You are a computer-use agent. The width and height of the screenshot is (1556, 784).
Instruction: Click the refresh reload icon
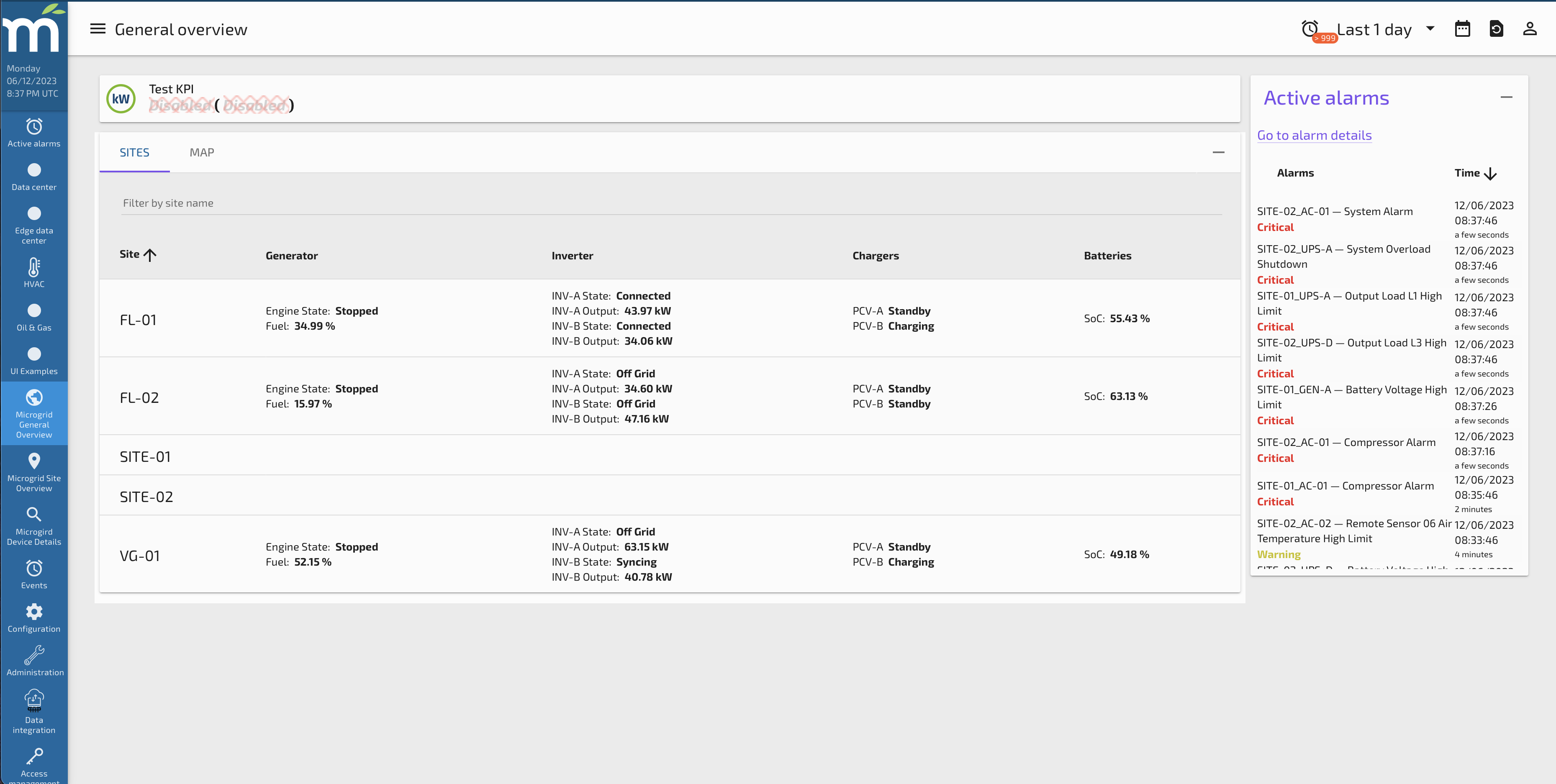[x=1496, y=29]
